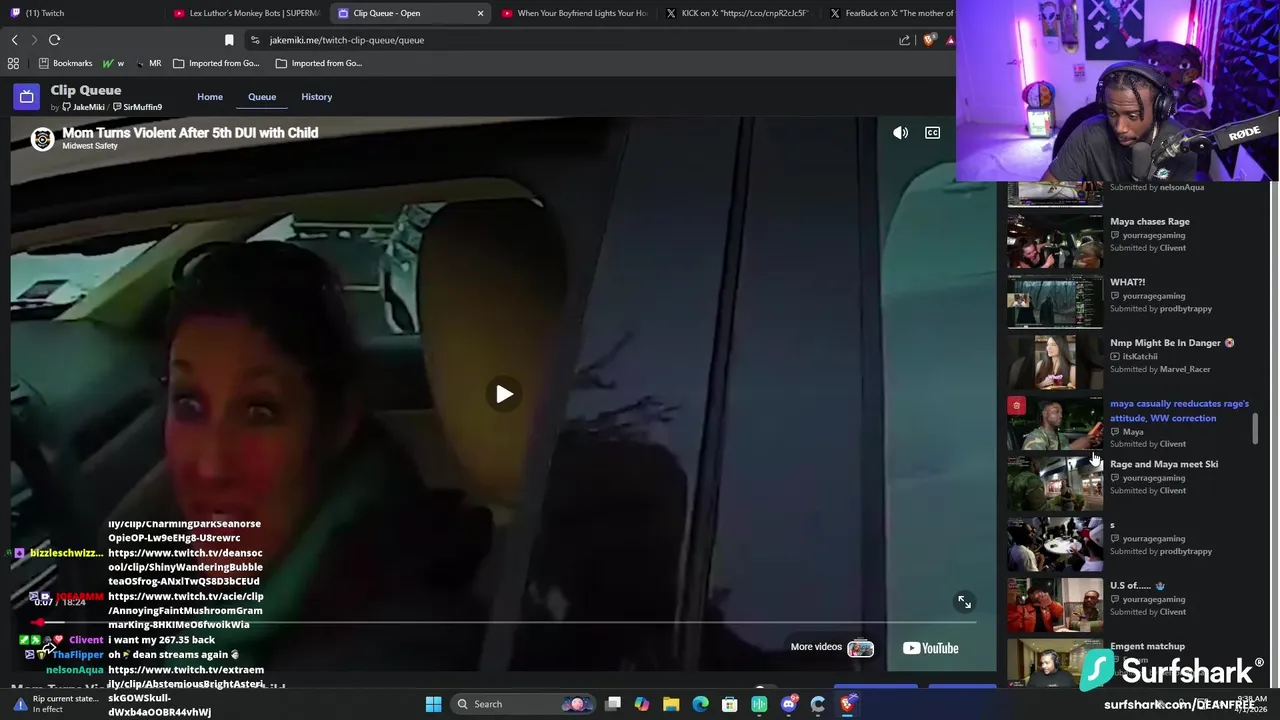This screenshot has width=1280, height=720.
Task: Enter fullscreen on the video player
Action: tap(964, 602)
